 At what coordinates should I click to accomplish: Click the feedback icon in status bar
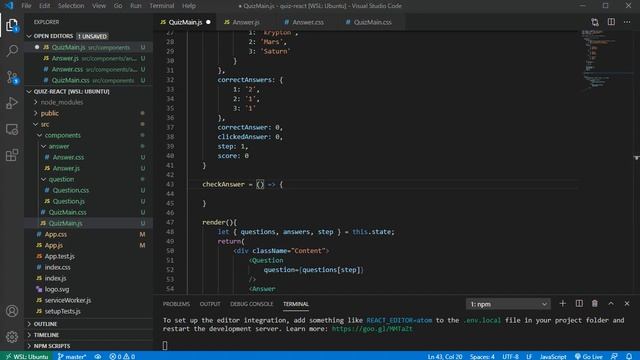614,356
